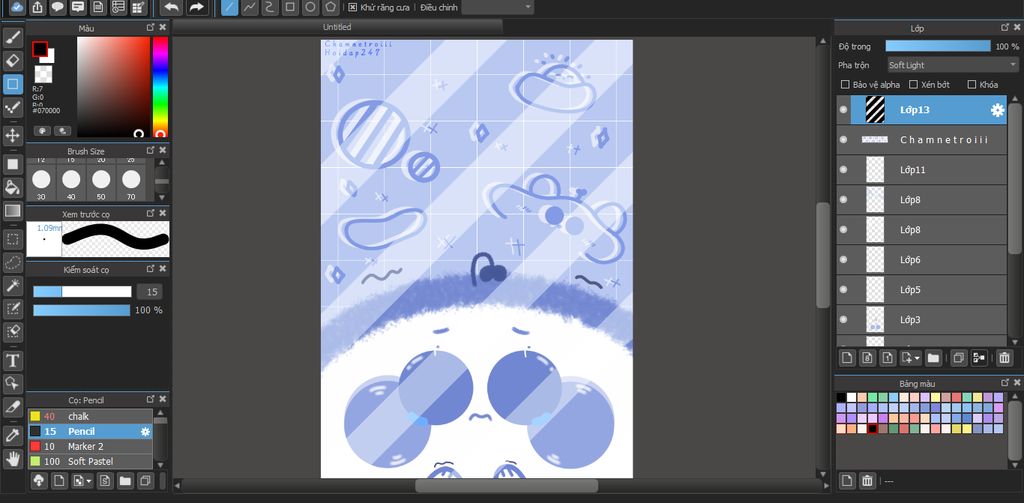Choose the ellipse shape mode

pyautogui.click(x=311, y=7)
